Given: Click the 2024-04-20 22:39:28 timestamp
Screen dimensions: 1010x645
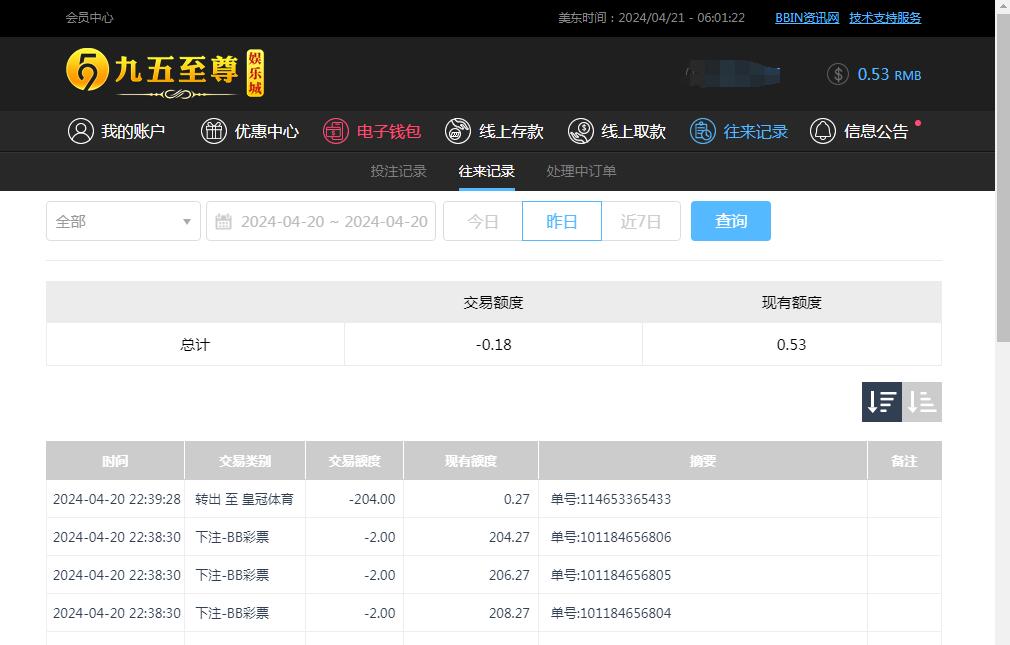Looking at the screenshot, I should 117,499.
